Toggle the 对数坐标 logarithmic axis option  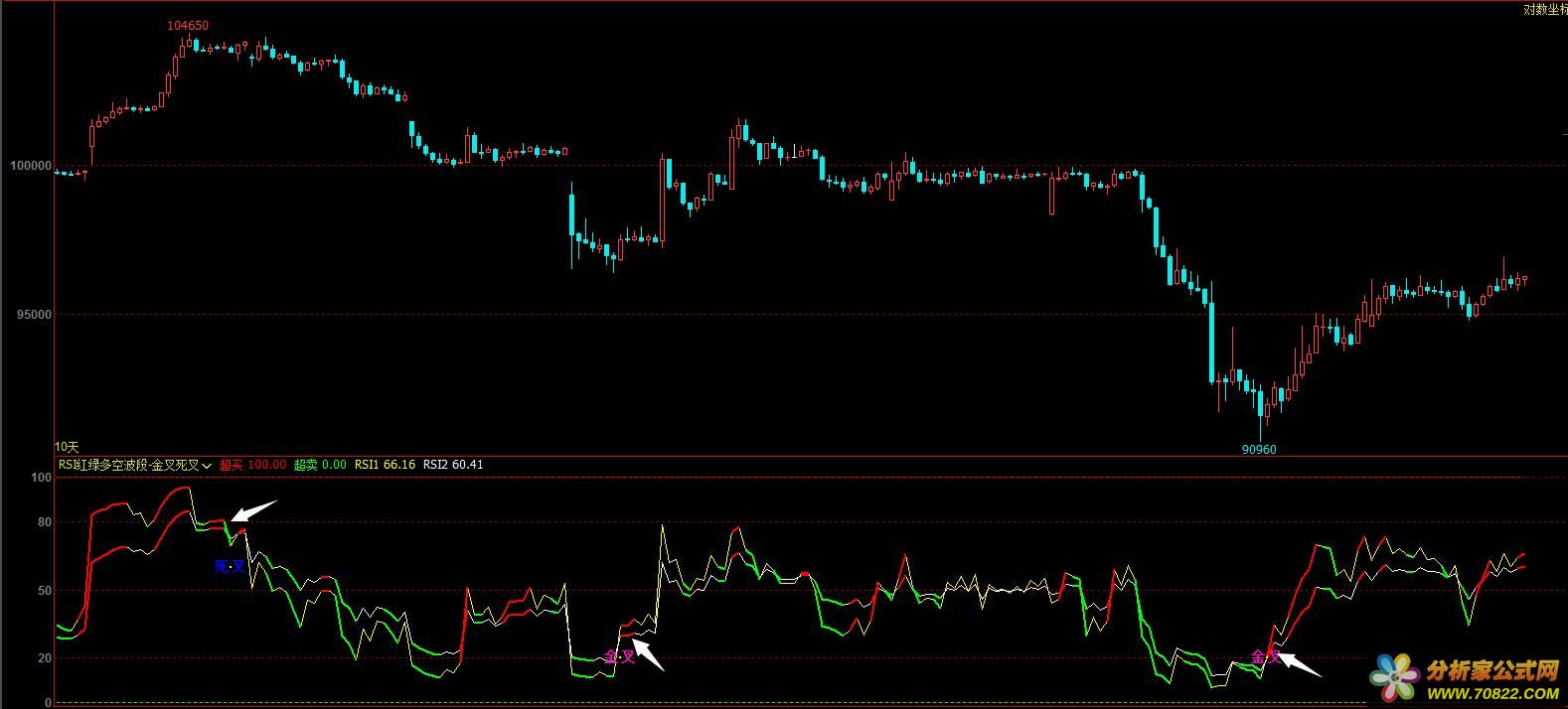(x=1545, y=10)
